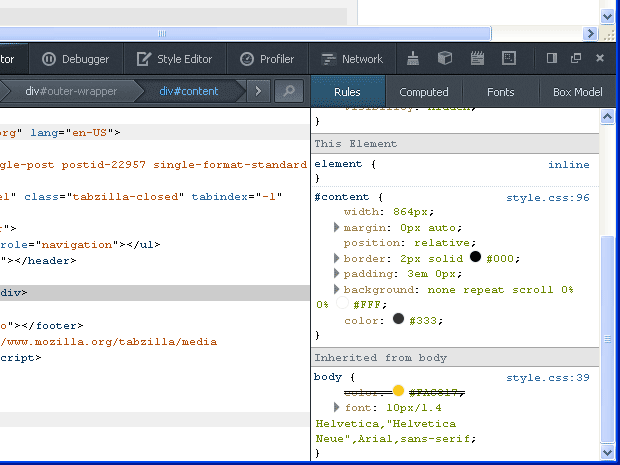
Task: Select the footer markup line
Action: 42,326
